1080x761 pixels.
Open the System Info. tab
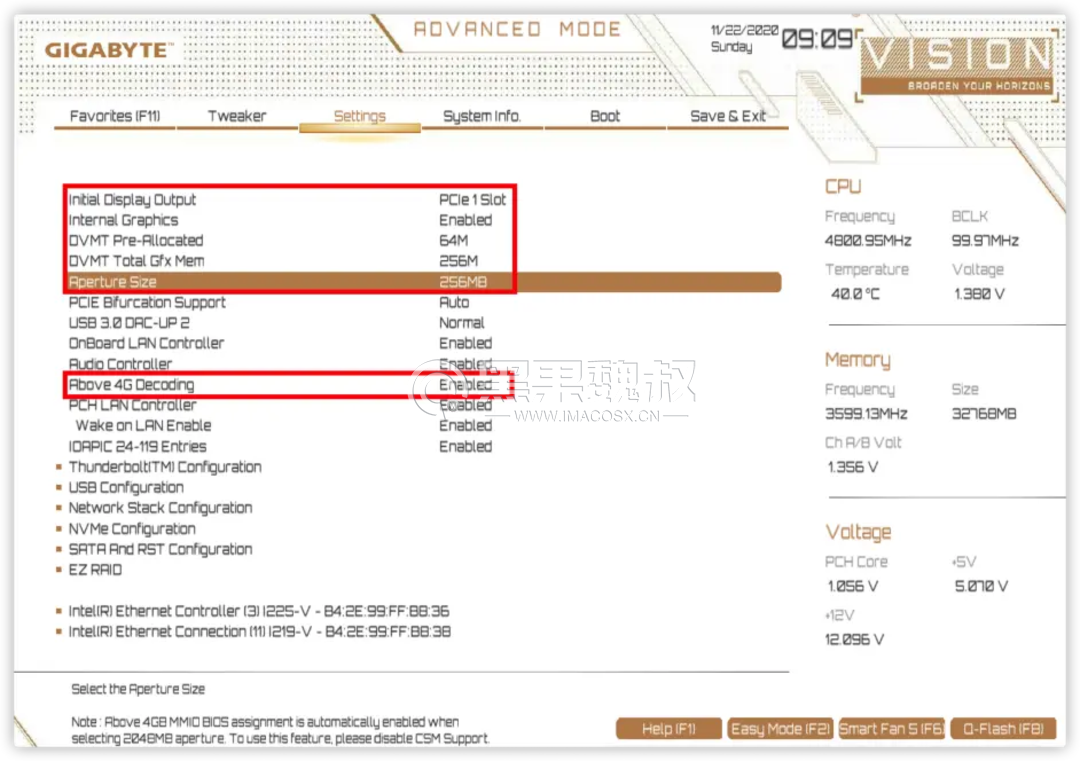click(482, 116)
